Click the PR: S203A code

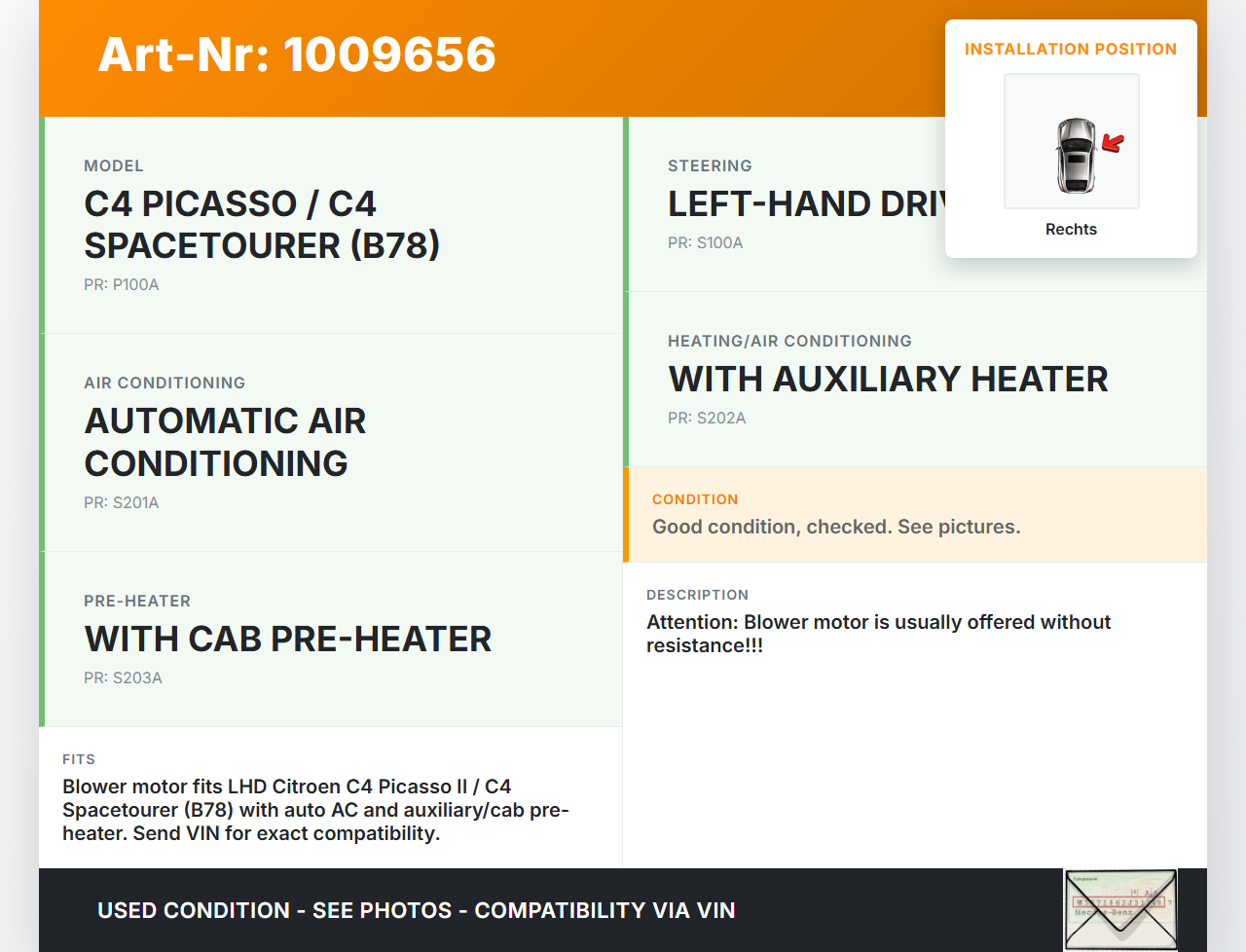pyautogui.click(x=123, y=678)
